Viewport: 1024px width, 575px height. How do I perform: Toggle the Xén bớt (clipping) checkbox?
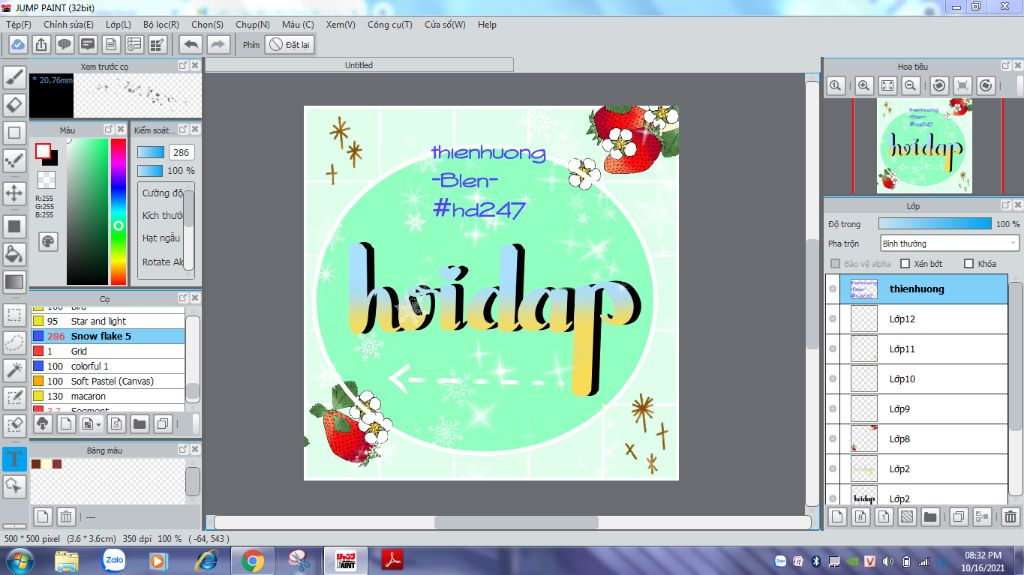coord(905,264)
